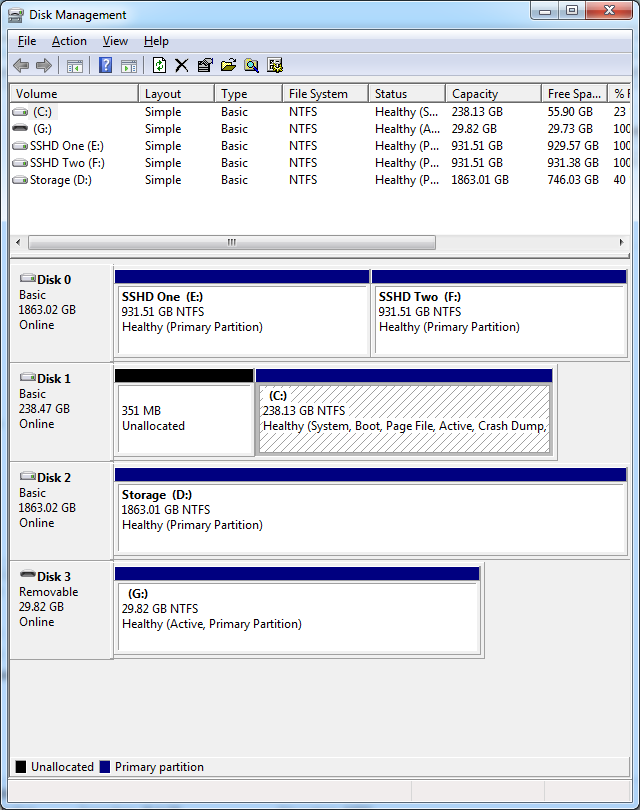Screen dimensions: 640x810
Task: Sort by the Layout column header
Action: [x=177, y=94]
